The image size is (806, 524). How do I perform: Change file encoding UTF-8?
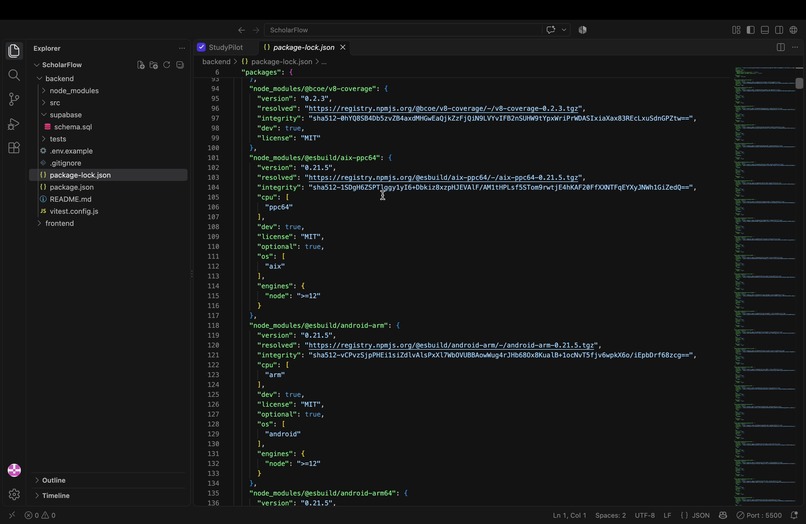[x=645, y=515]
